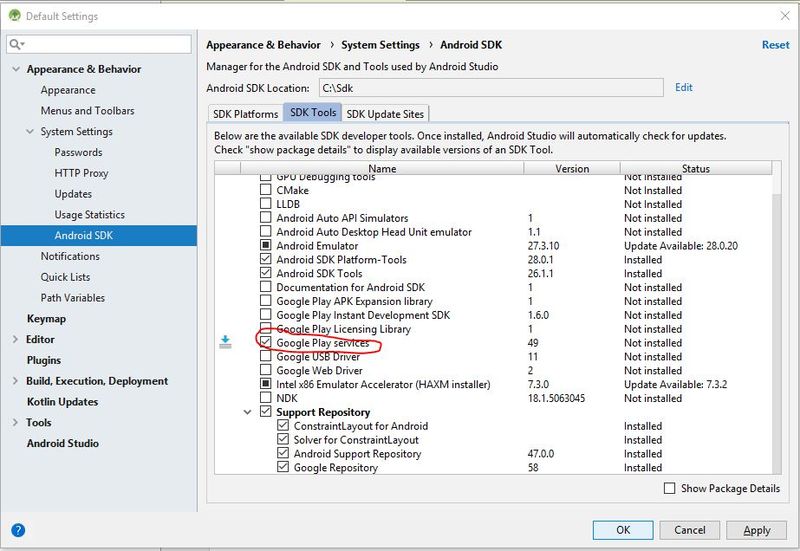Click the Android Studio logo in title bar
Image resolution: width=800 pixels, height=551 pixels.
(15, 16)
